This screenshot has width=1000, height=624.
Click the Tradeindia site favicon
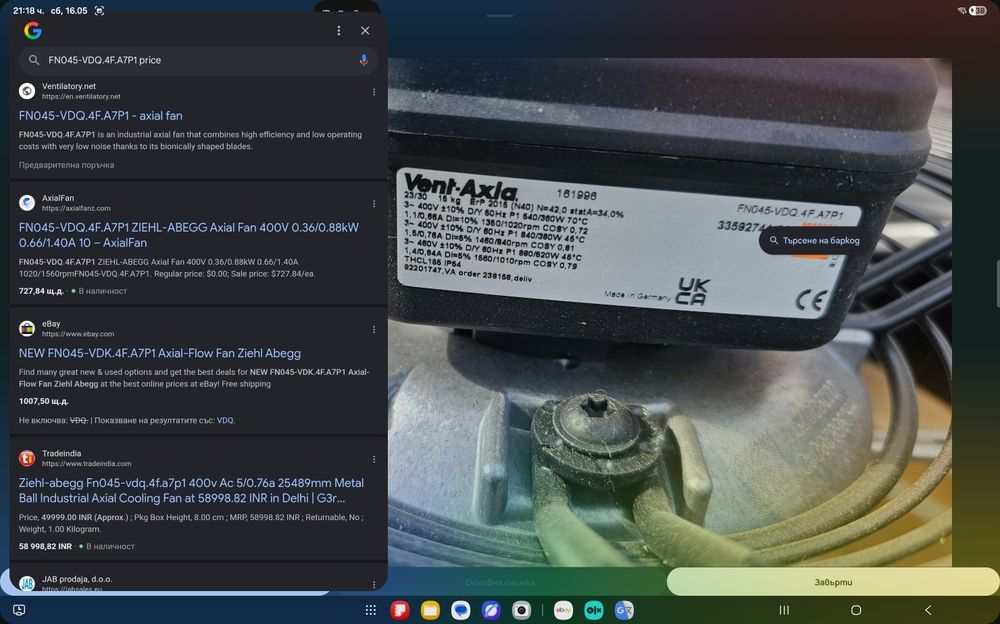[27, 457]
